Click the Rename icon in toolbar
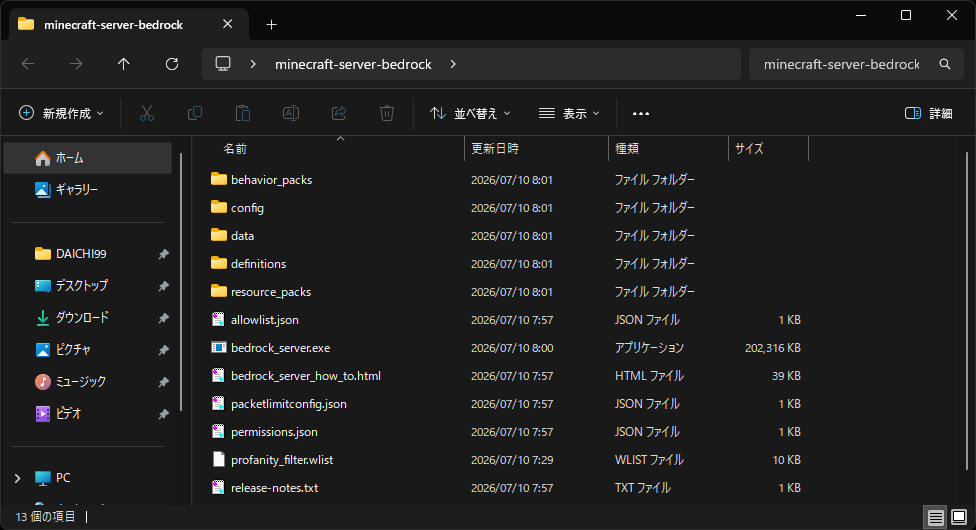 [291, 113]
